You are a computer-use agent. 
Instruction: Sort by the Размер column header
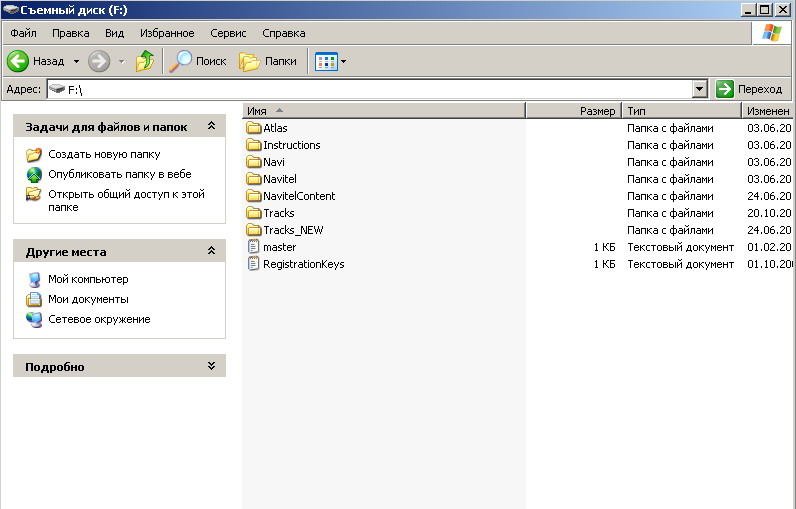pyautogui.click(x=574, y=111)
